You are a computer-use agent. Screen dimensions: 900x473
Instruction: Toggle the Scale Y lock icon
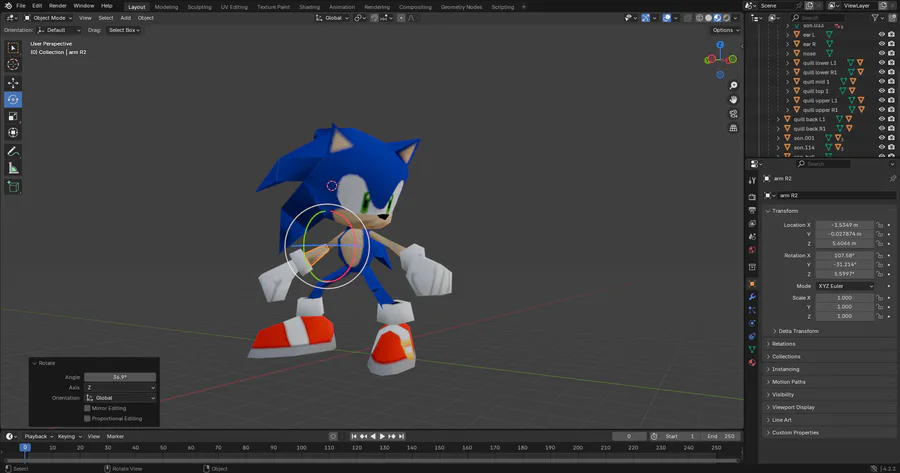pyautogui.click(x=880, y=307)
